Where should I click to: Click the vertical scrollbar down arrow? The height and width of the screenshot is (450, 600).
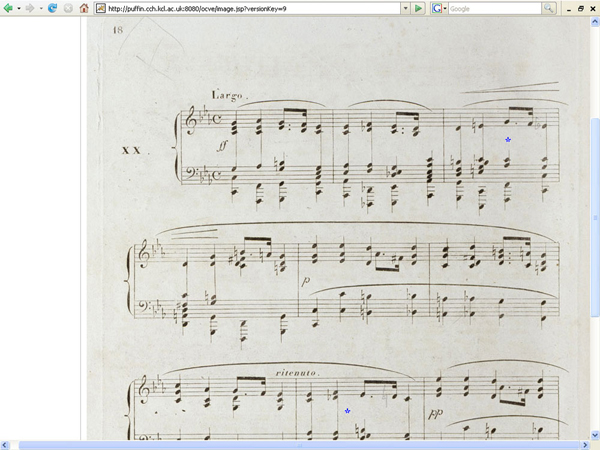(x=594, y=433)
